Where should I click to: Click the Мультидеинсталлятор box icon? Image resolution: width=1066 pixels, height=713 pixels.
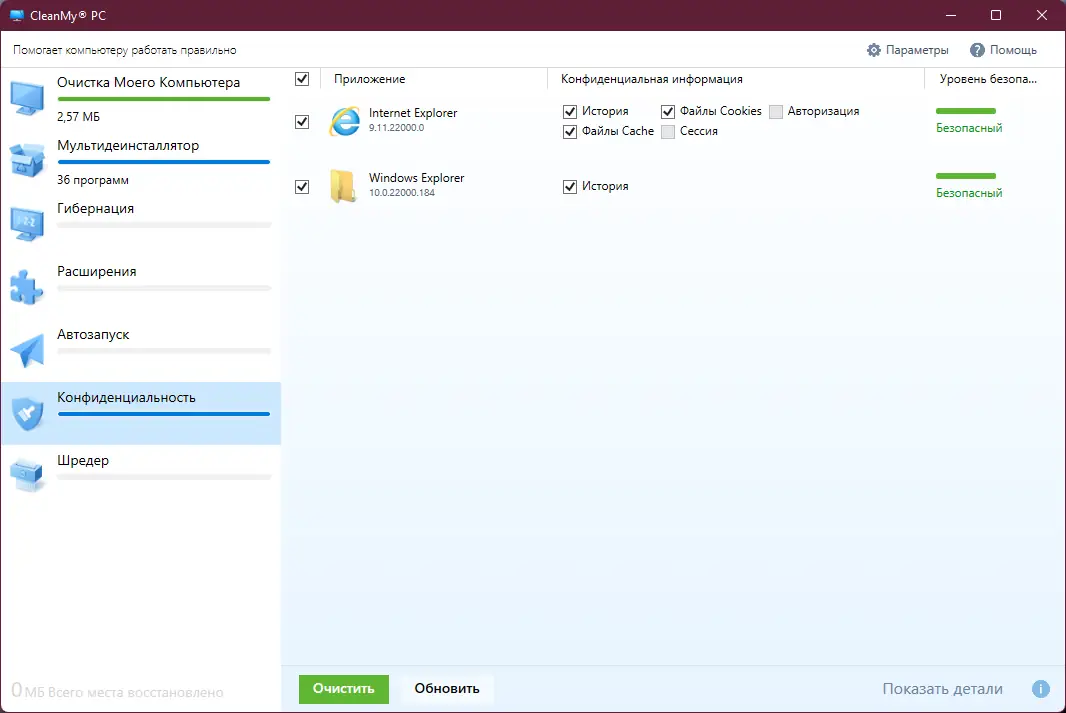tap(27, 161)
